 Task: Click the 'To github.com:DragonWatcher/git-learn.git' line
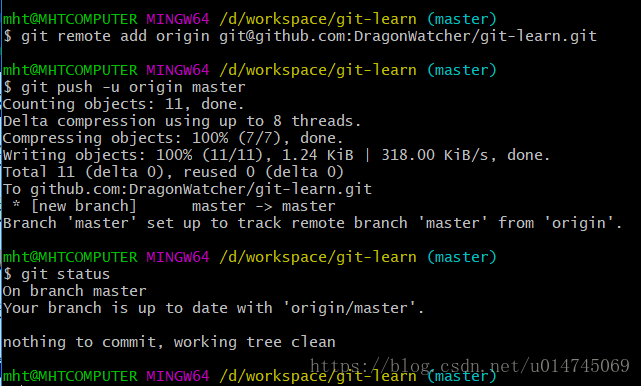[x=188, y=189]
